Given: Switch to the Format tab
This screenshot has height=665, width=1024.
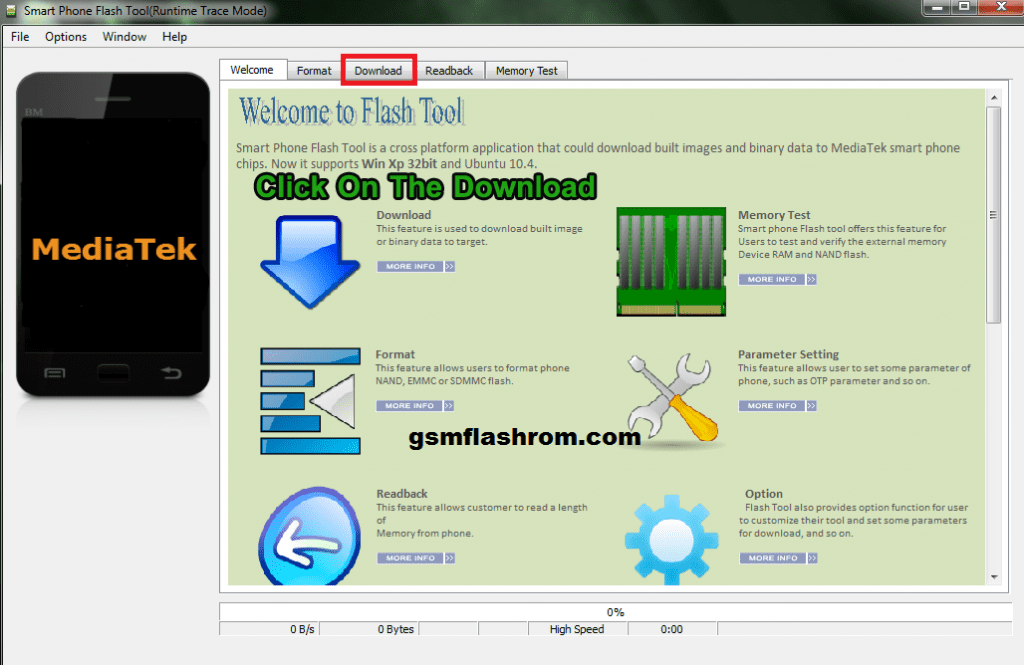Looking at the screenshot, I should pos(314,71).
